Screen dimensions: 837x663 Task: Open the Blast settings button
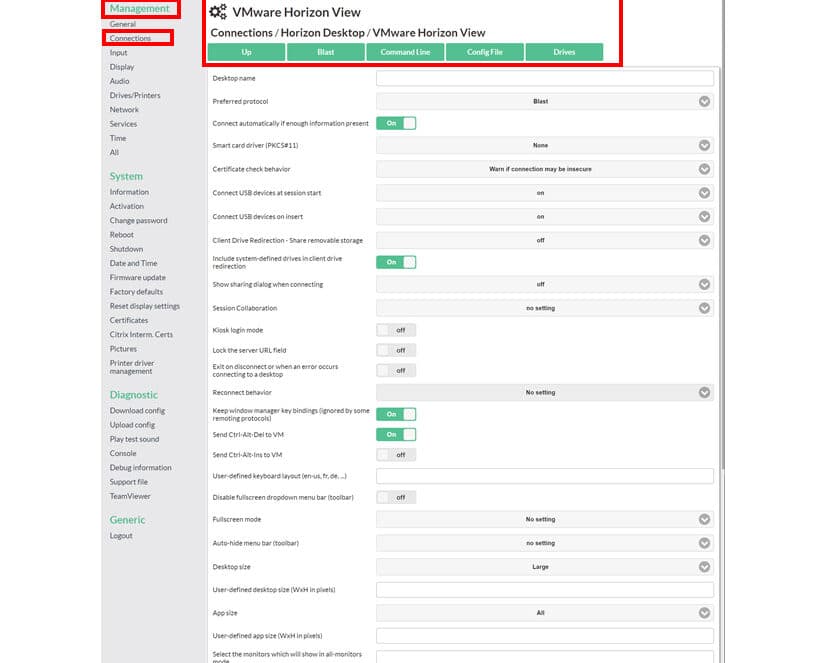click(x=326, y=52)
